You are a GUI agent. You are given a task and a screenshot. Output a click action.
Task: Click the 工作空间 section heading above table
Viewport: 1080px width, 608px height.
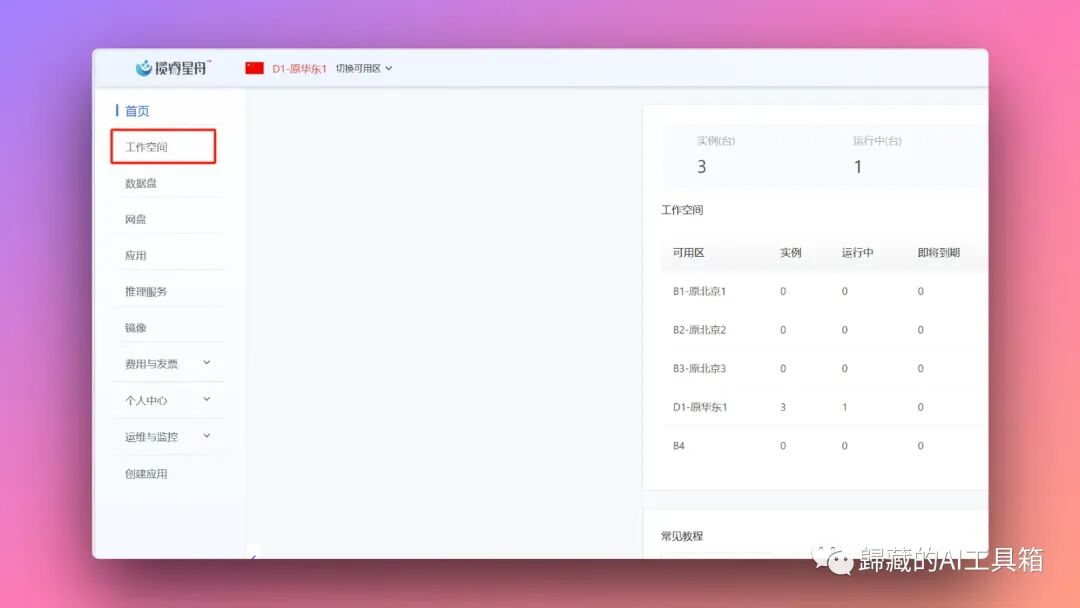(x=682, y=210)
